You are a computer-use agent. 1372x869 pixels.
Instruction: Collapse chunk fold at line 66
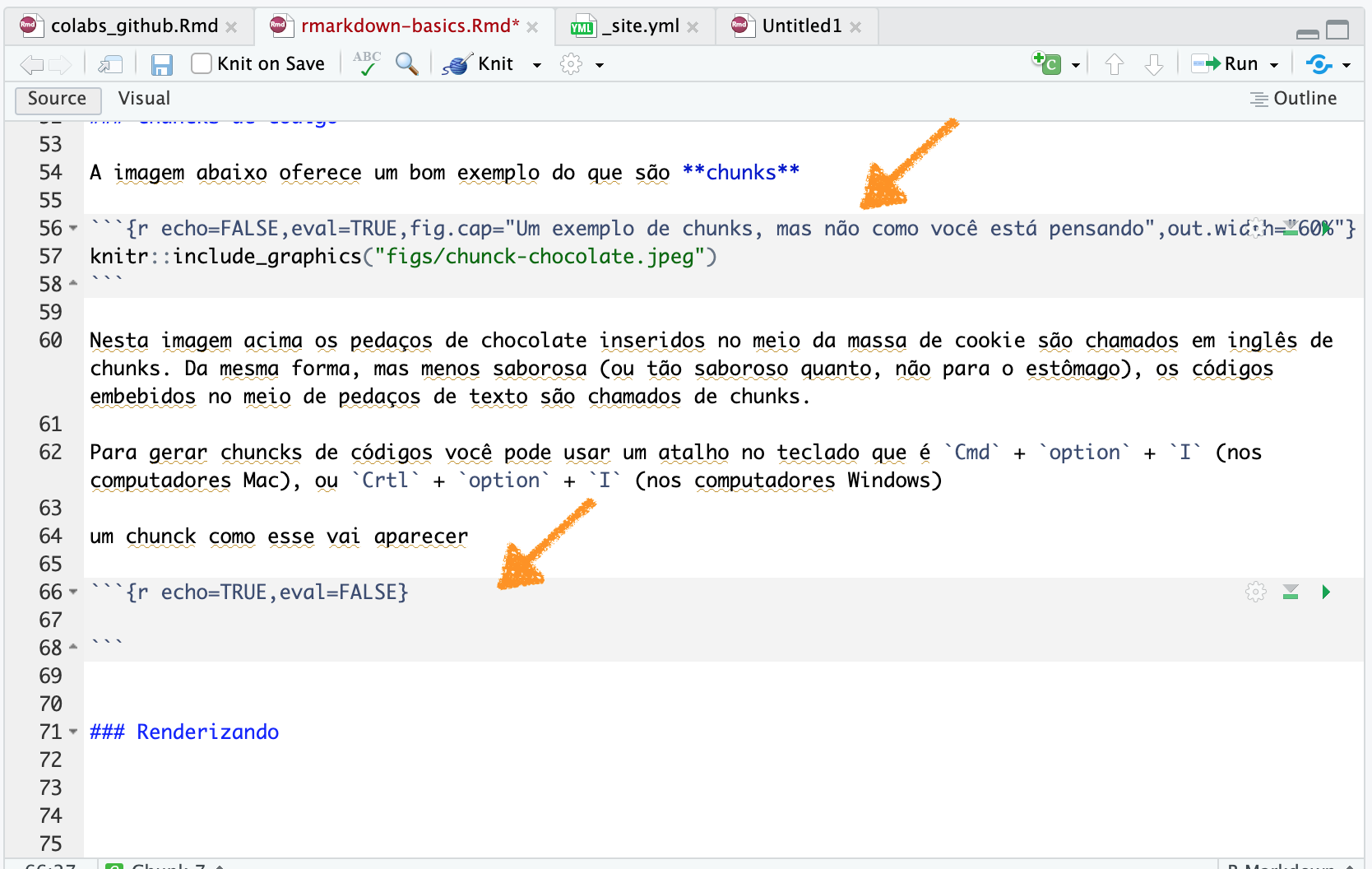73,592
